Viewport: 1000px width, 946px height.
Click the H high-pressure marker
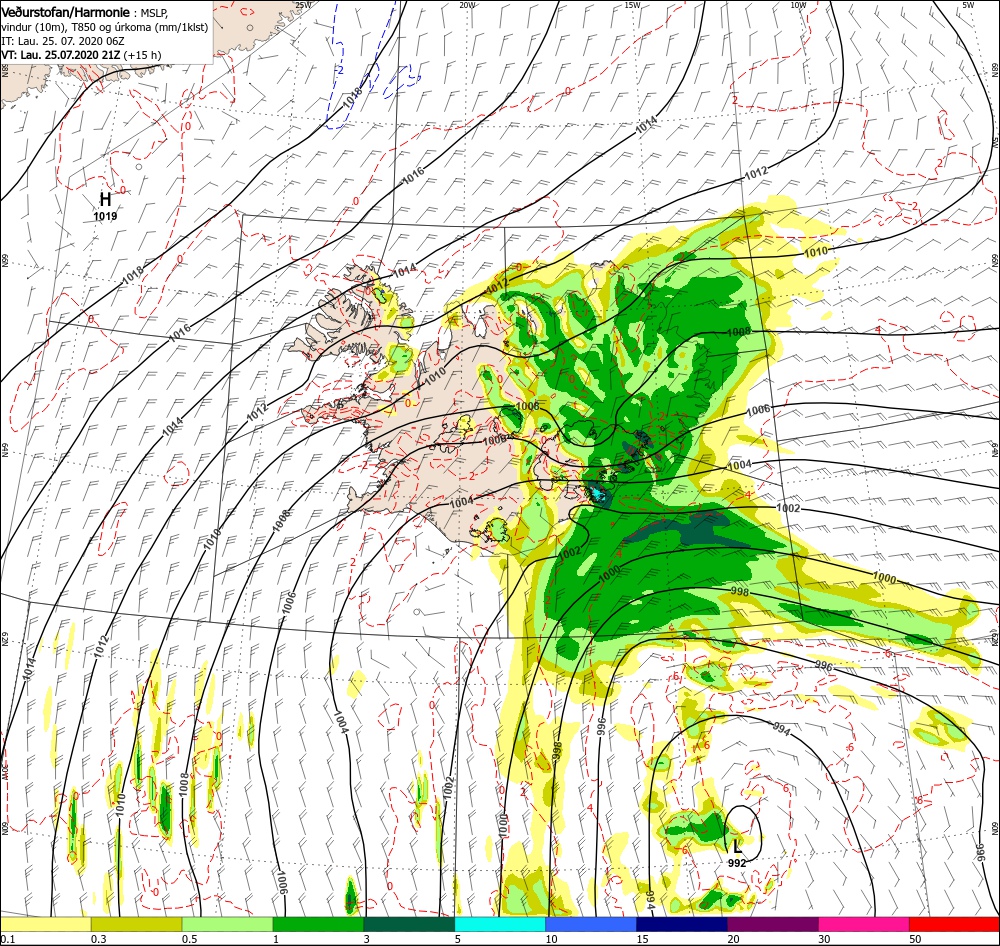(x=105, y=200)
